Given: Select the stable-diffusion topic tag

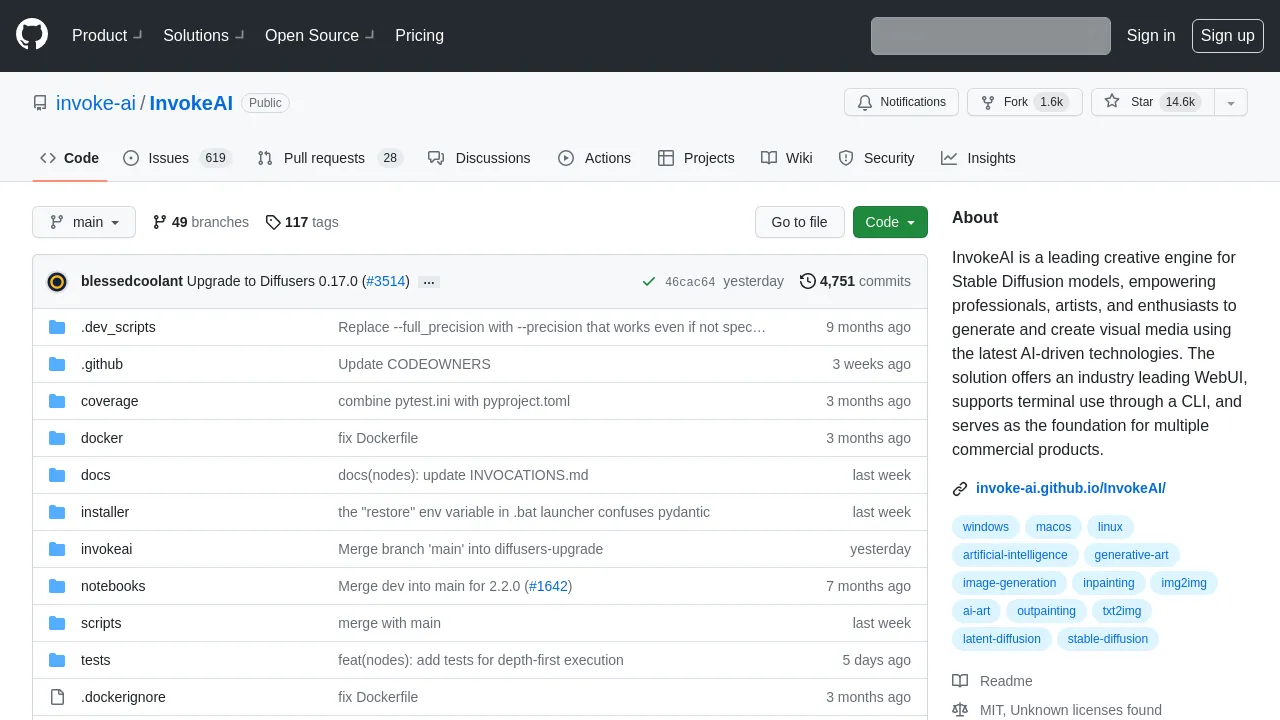Looking at the screenshot, I should [1107, 639].
